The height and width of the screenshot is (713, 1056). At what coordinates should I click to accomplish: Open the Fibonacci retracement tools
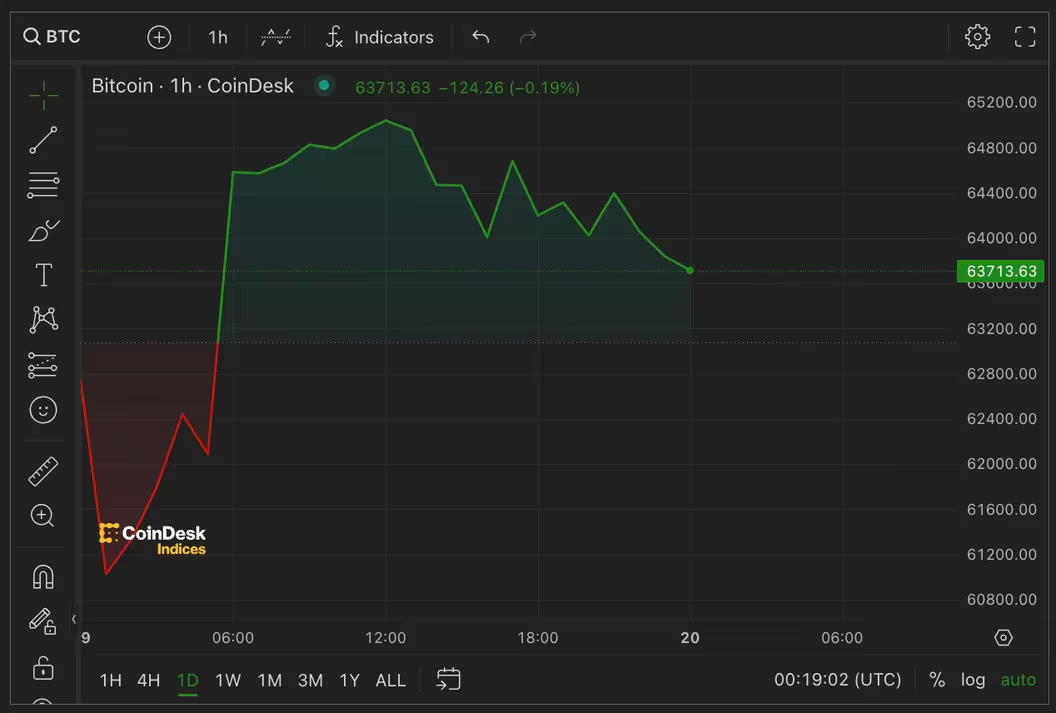[x=43, y=185]
